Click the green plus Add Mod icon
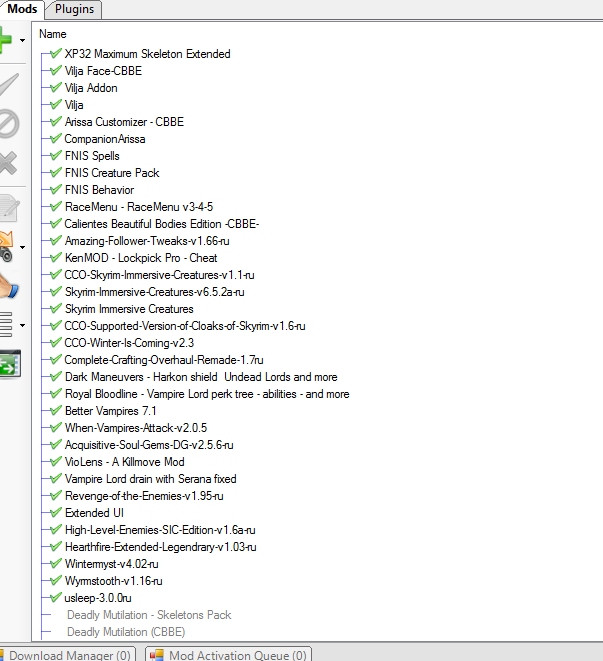This screenshot has height=661, width=603. click(x=6, y=40)
